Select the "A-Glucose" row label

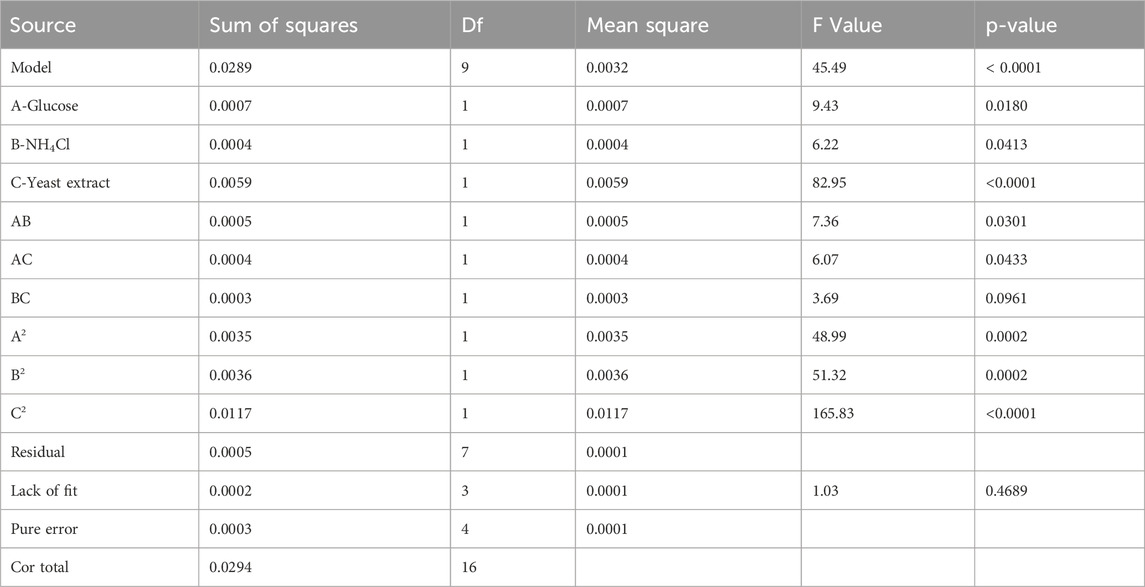pyautogui.click(x=44, y=106)
